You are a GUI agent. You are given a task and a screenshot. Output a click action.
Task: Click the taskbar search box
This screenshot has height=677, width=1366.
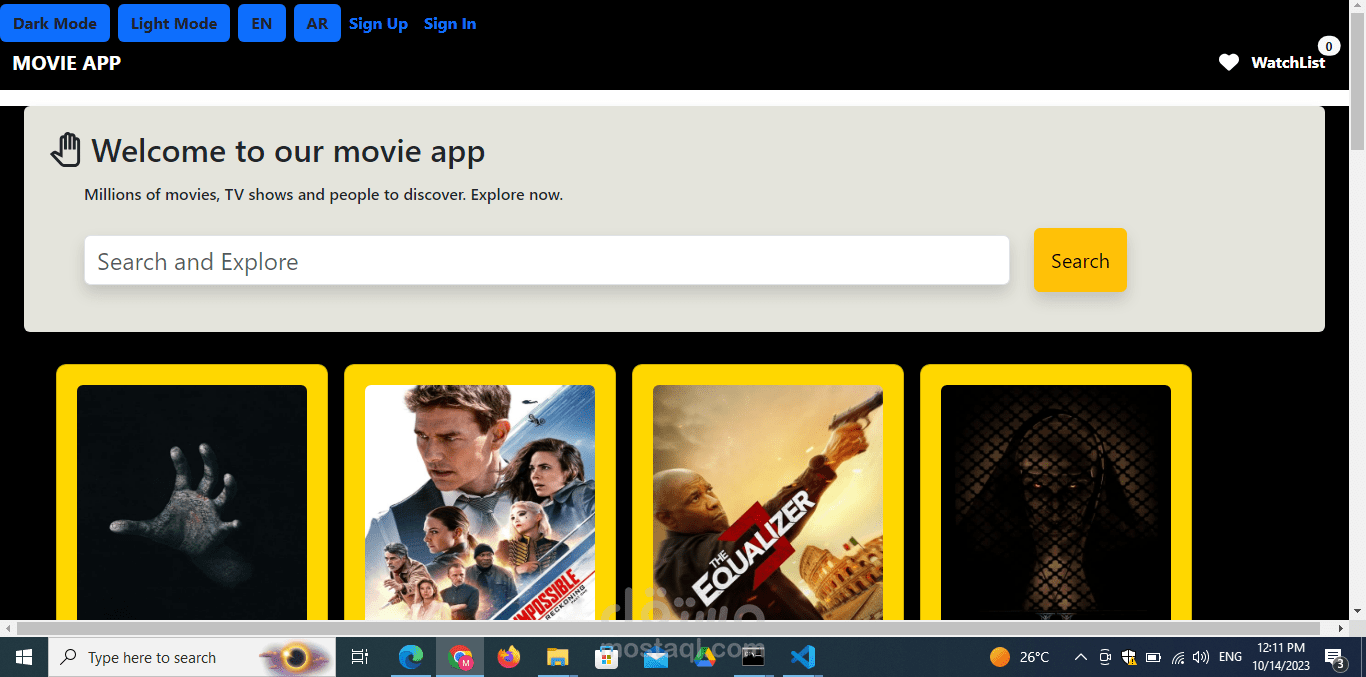(192, 657)
